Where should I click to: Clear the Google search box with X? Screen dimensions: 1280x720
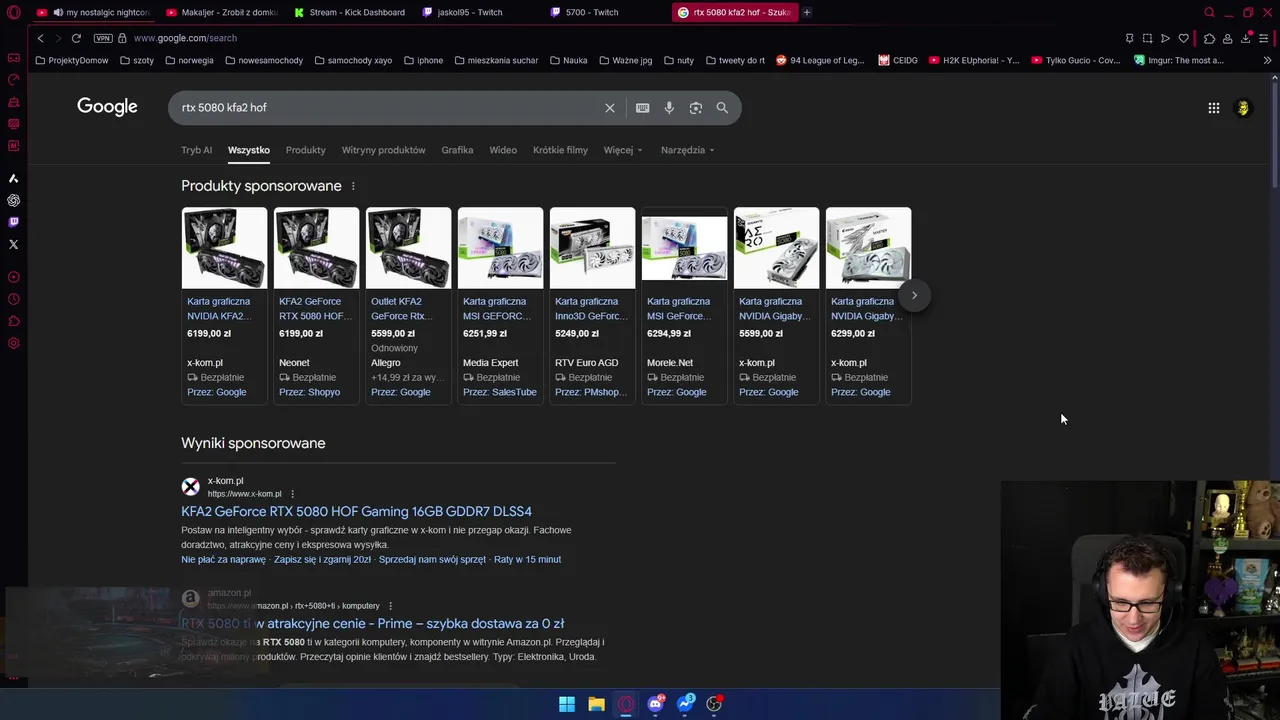coord(610,108)
